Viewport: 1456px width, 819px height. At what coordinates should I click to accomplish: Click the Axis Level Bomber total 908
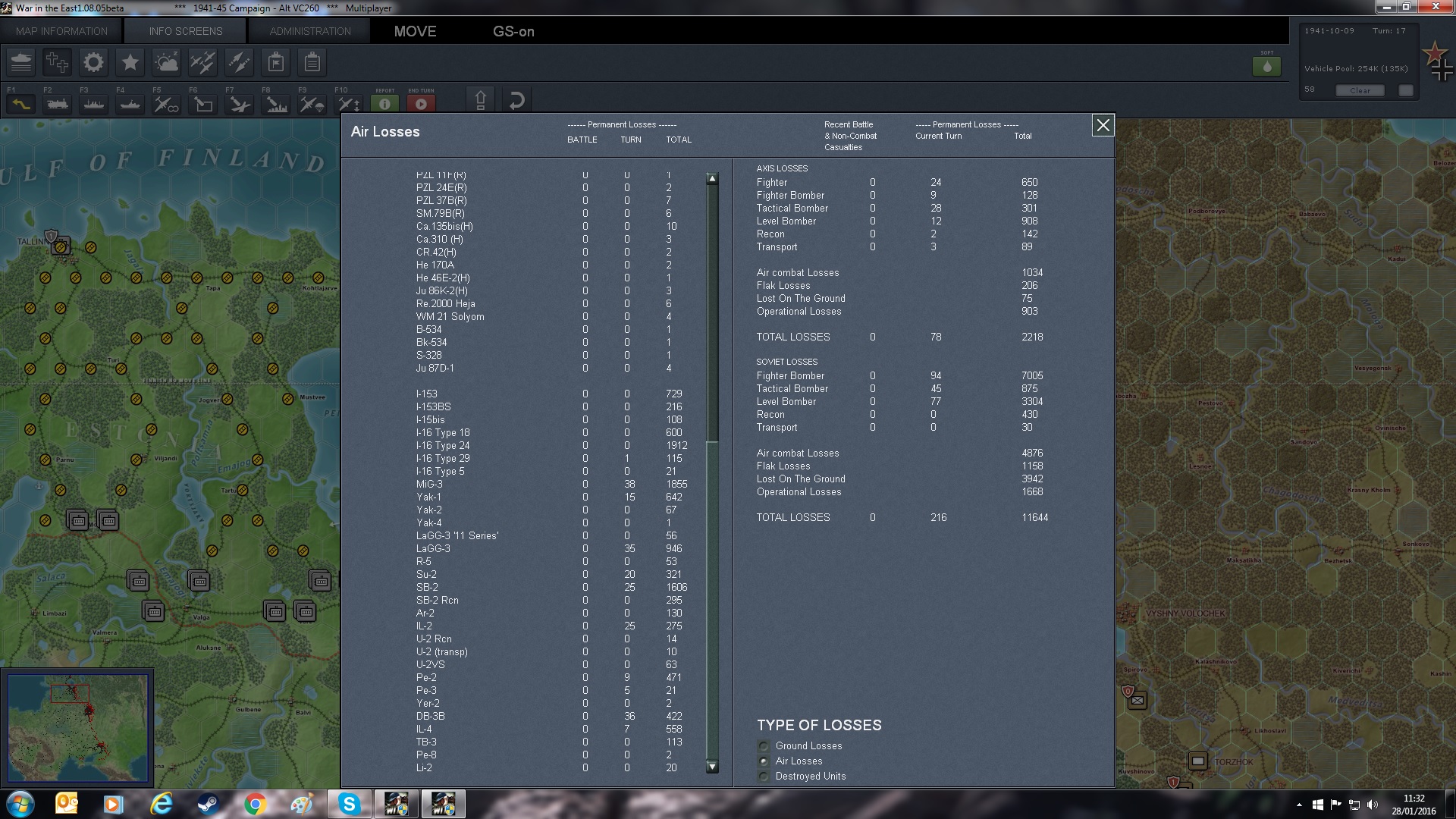coord(1029,221)
